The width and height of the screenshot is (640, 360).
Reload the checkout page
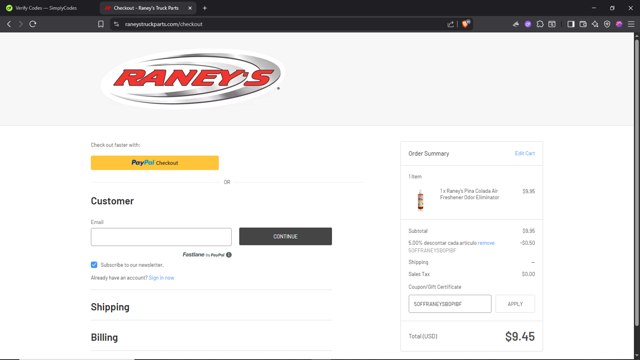click(33, 24)
